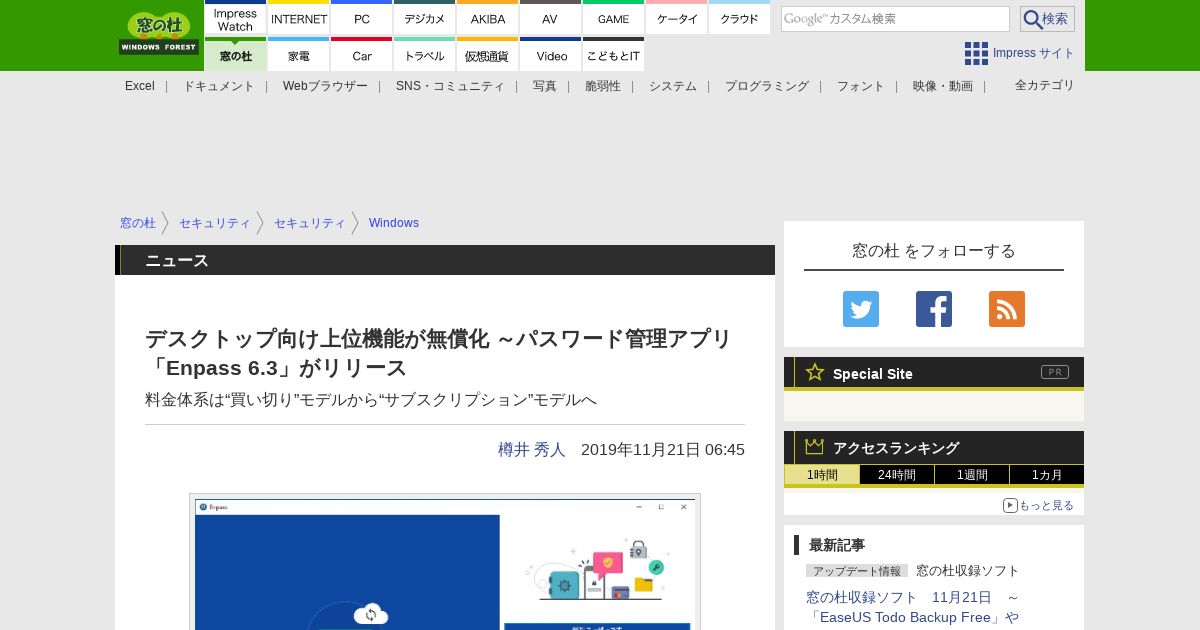This screenshot has width=1200, height=630.
Task: Open the PC Watch tab
Action: (361, 18)
